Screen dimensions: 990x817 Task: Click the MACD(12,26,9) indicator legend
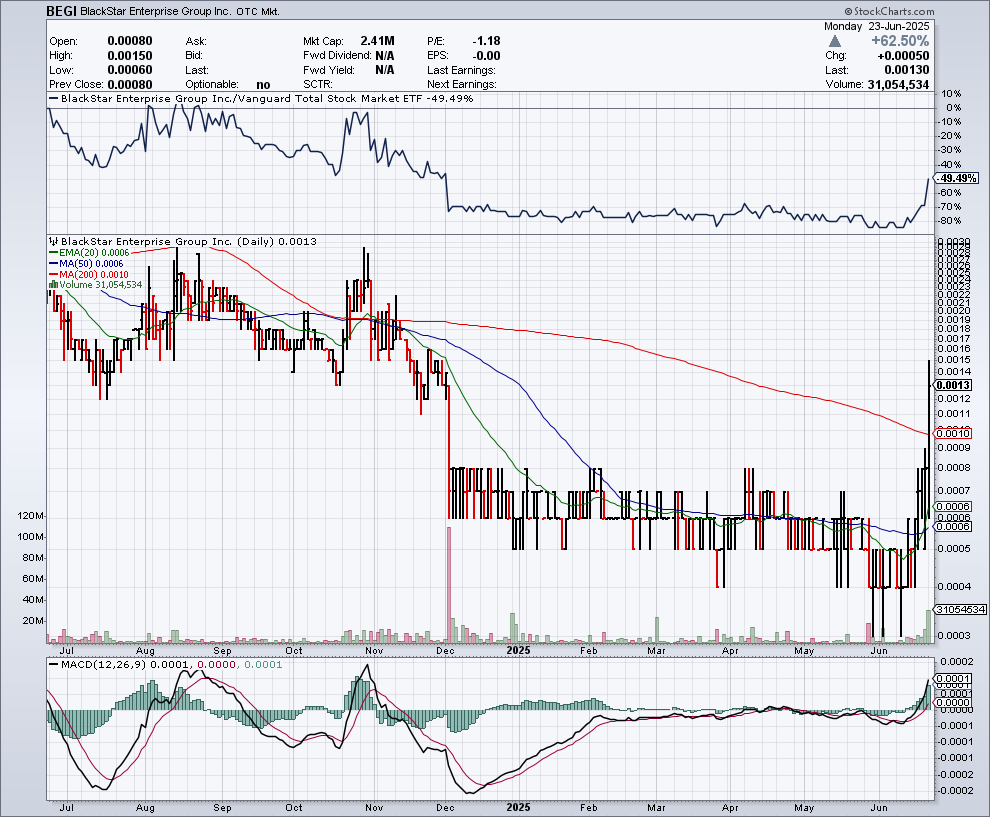(165, 665)
